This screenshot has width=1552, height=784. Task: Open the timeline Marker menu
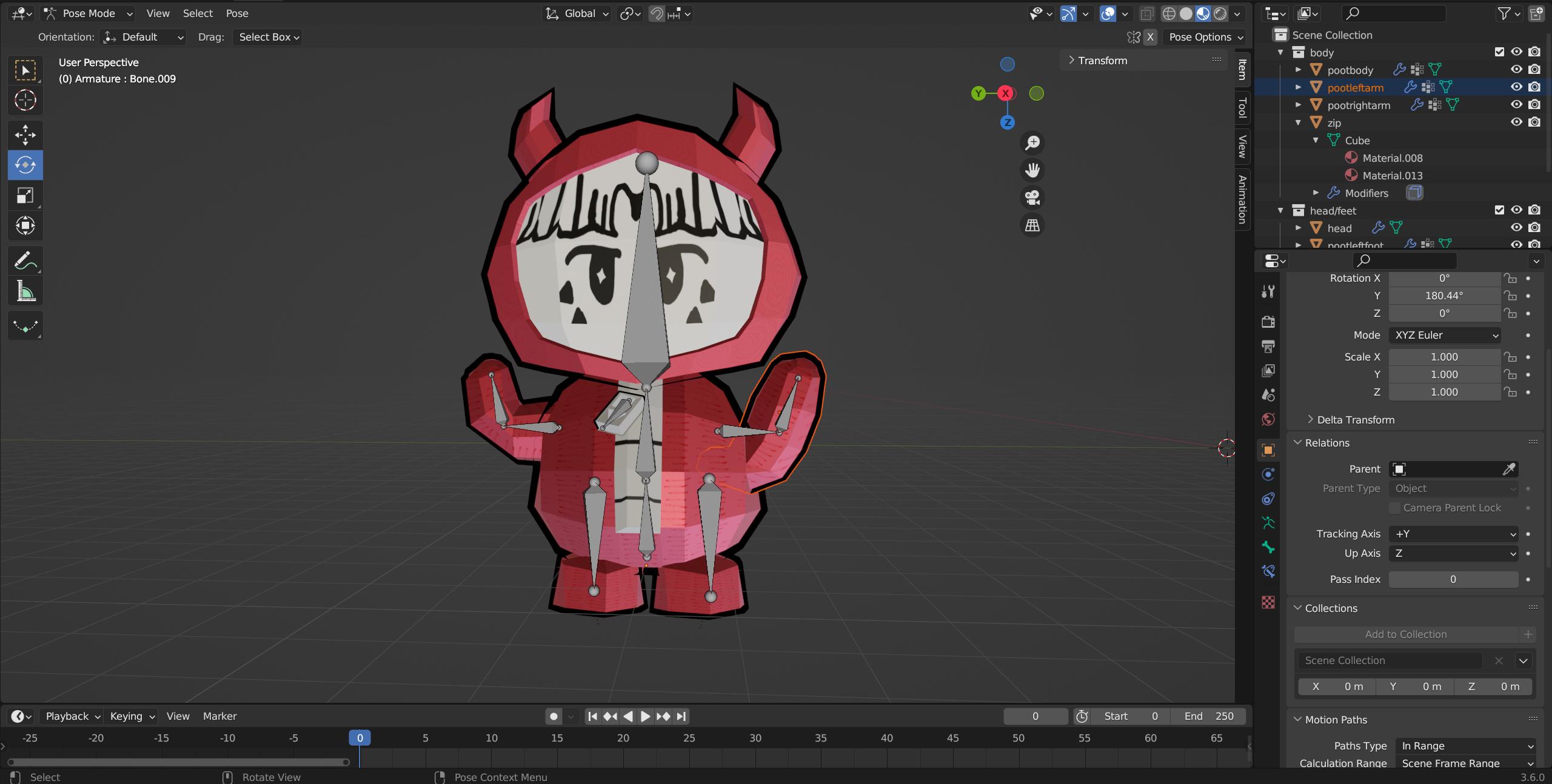tap(219, 716)
